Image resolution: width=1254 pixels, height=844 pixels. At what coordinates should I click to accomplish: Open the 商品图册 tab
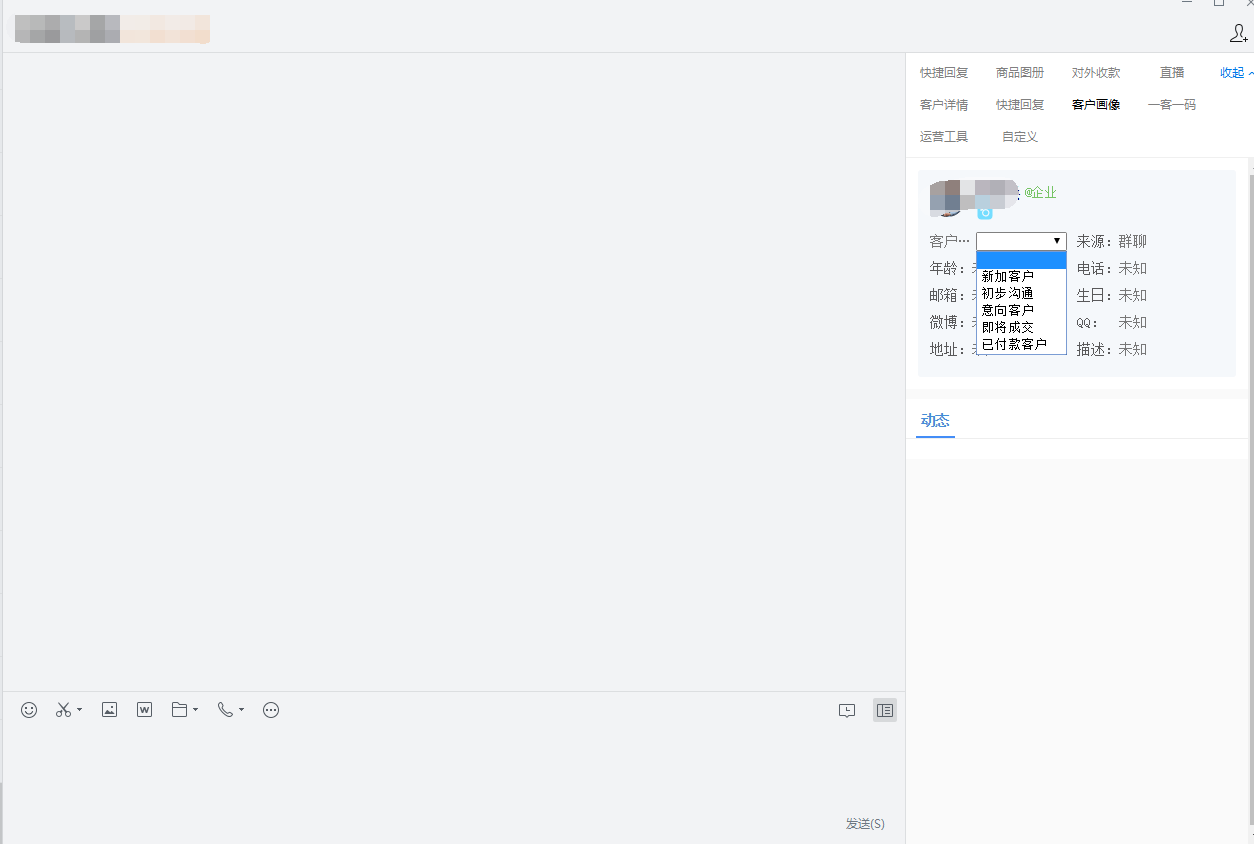(1020, 73)
